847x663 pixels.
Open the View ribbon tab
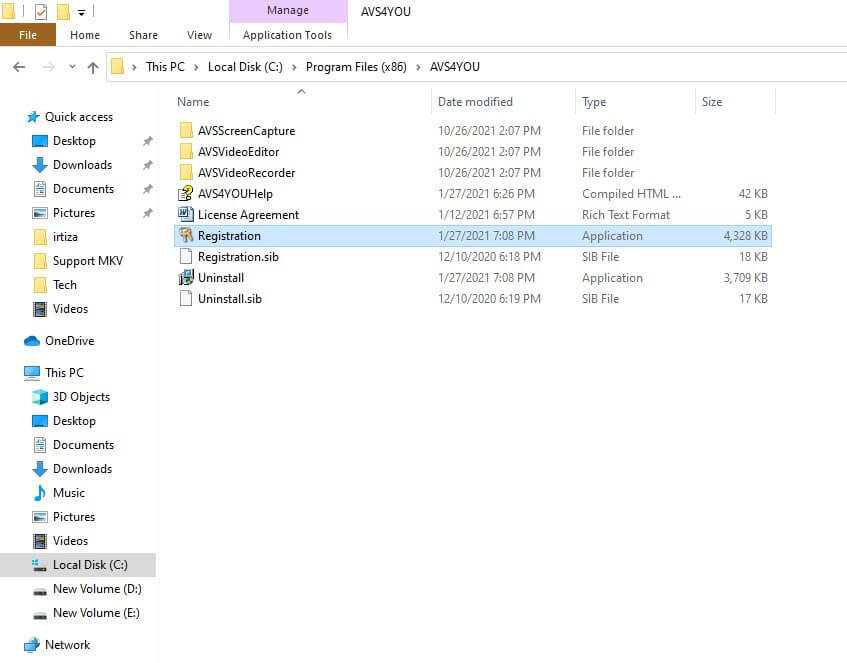(x=199, y=35)
